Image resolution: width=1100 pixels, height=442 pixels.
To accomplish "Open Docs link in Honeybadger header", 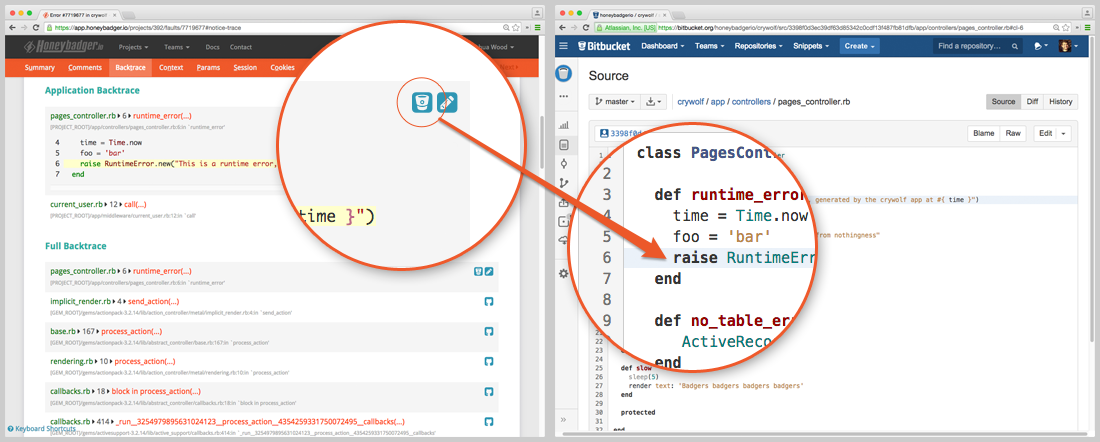I will pyautogui.click(x=213, y=47).
